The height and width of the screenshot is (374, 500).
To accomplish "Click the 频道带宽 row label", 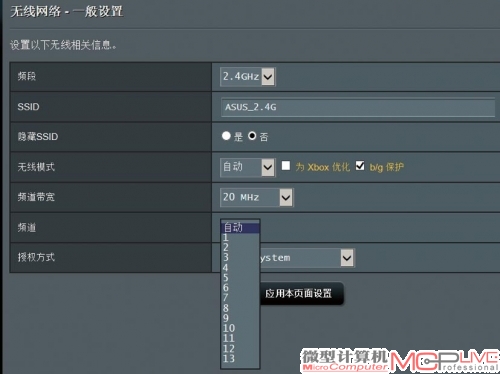I will tap(36, 197).
